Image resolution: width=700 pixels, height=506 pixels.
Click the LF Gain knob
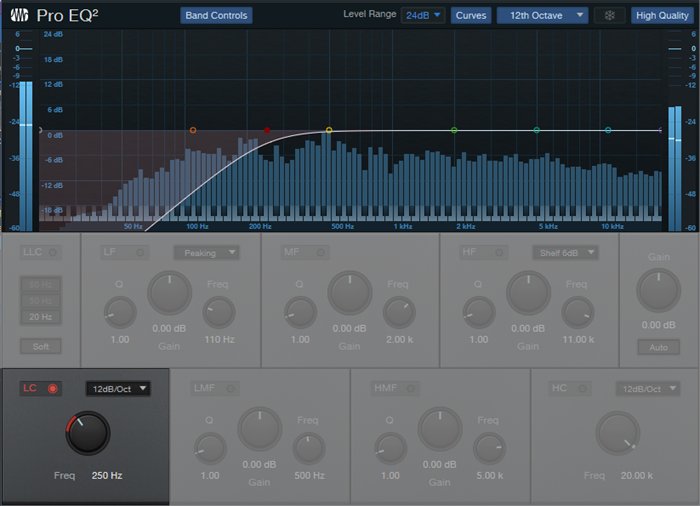click(x=170, y=293)
